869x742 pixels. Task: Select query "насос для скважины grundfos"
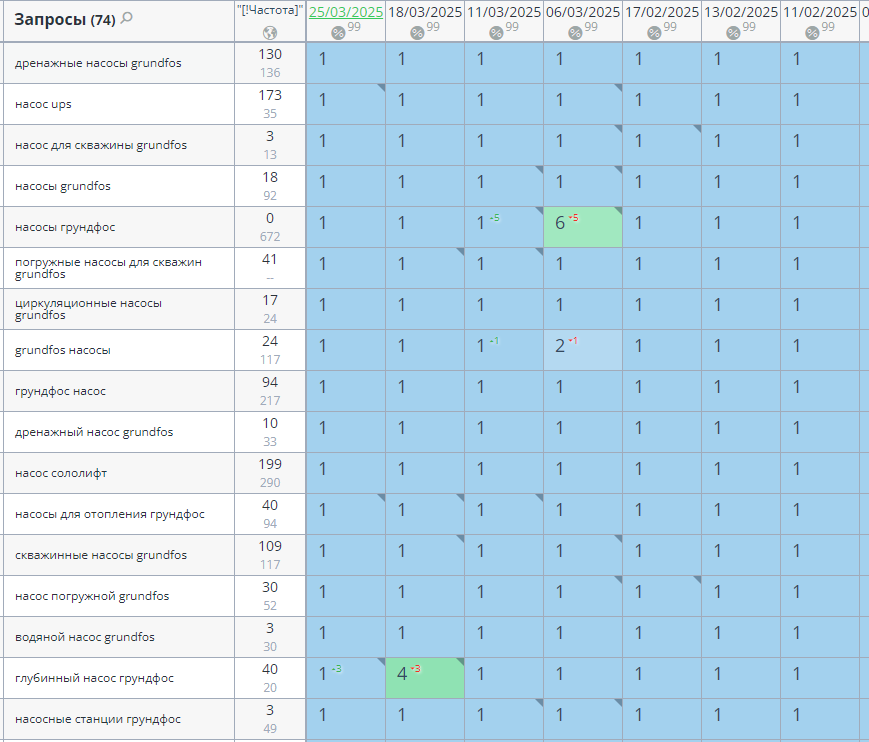click(101, 145)
